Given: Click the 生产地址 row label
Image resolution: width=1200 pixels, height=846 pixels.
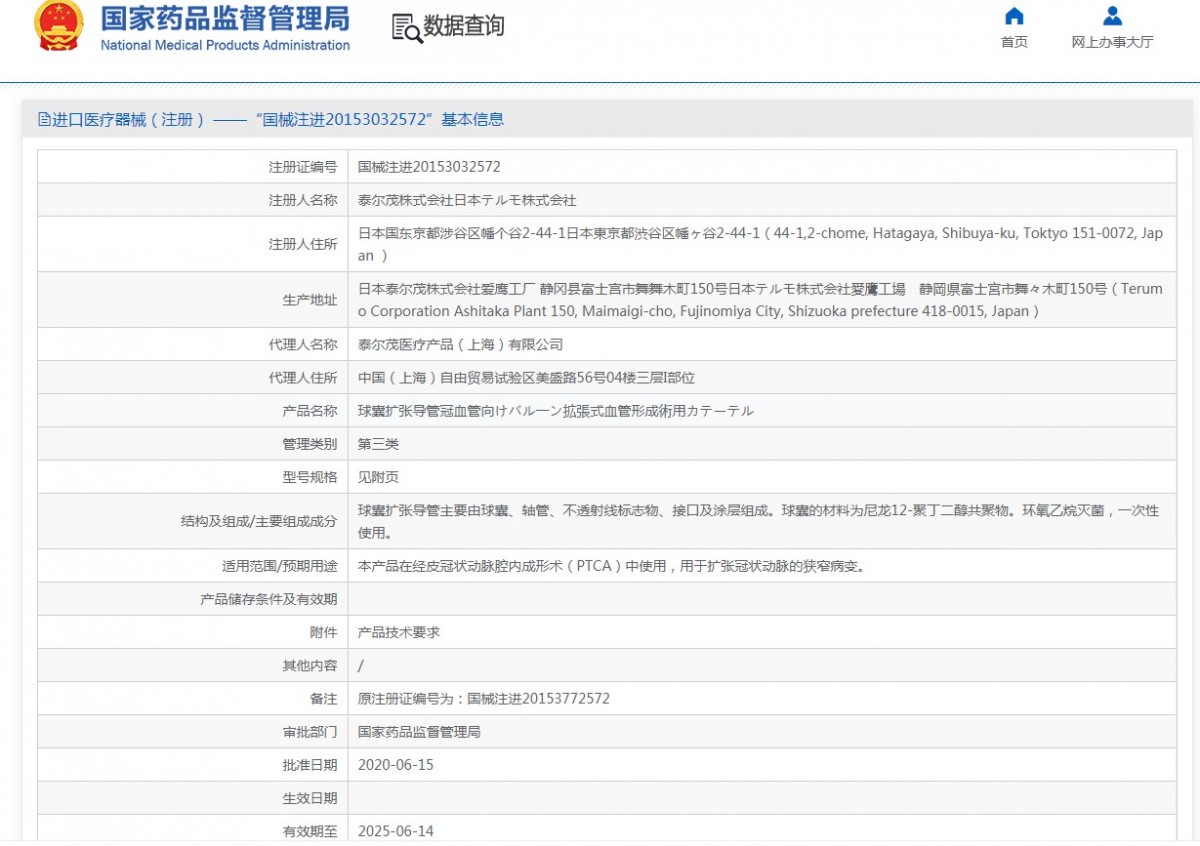Looking at the screenshot, I should (x=310, y=300).
